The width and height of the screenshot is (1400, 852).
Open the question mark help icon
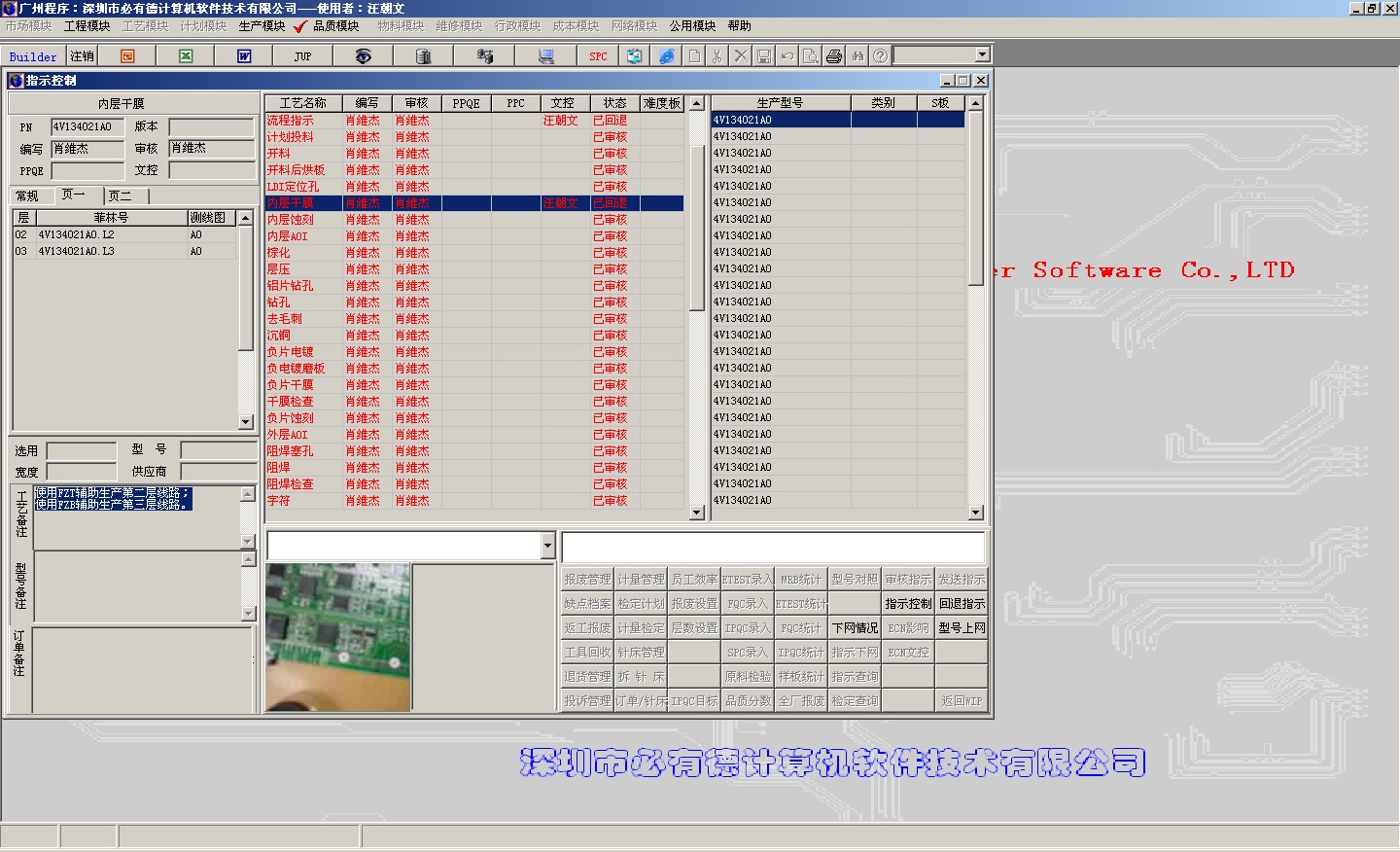880,56
